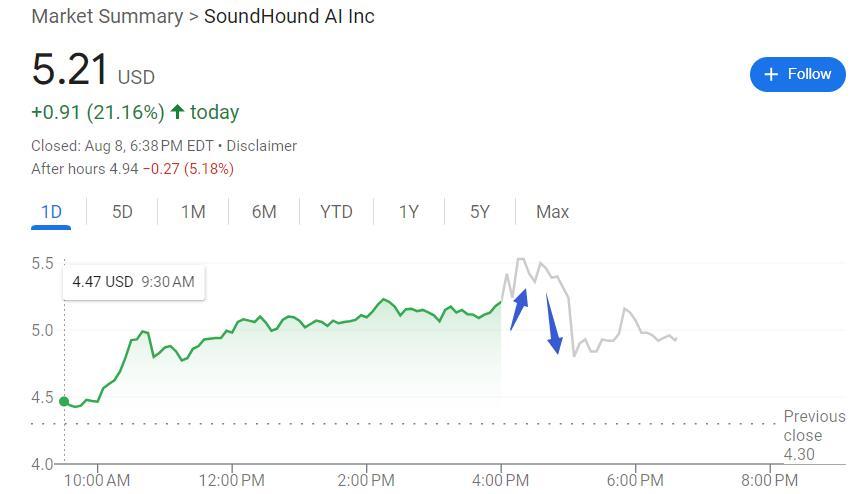Viewport: 863px width, 494px height.
Task: Click the green up arrow beside today
Action: point(178,112)
